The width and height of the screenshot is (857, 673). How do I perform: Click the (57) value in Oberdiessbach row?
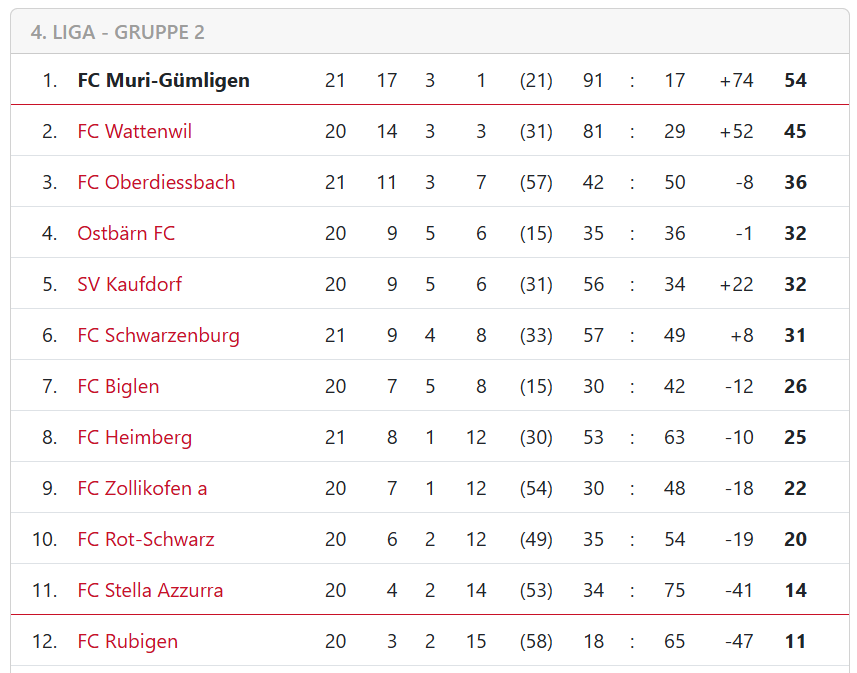[536, 182]
